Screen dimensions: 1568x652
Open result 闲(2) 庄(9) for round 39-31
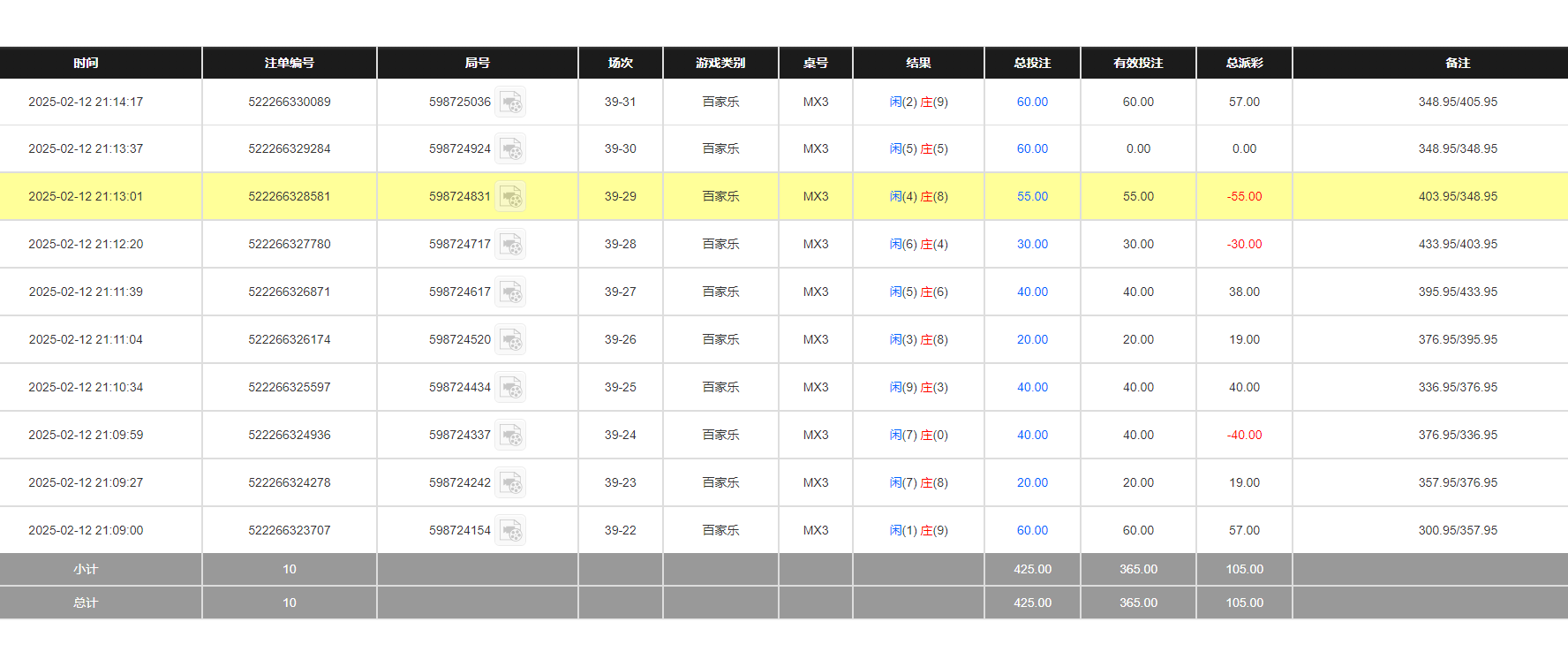918,102
